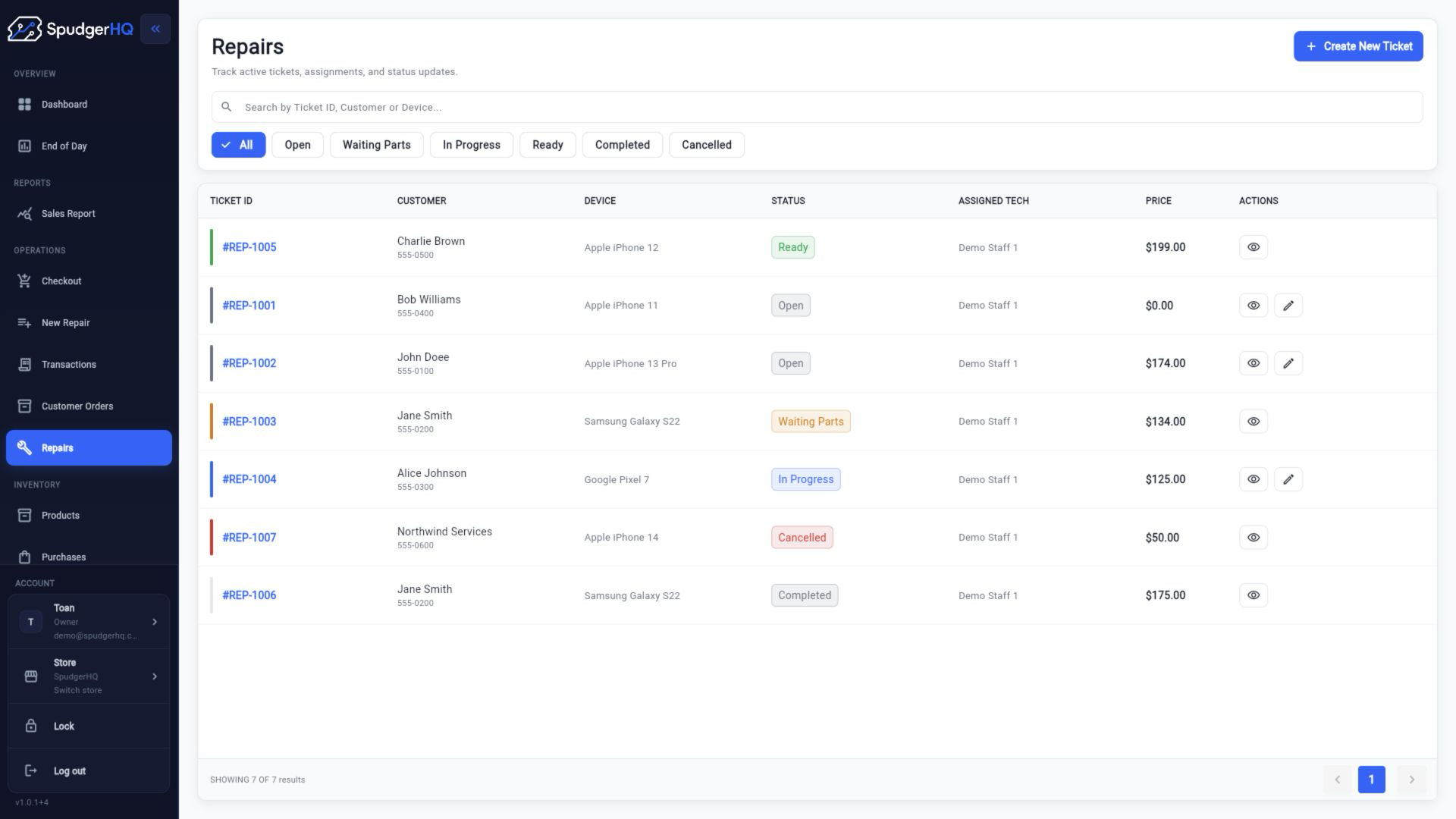Open ticket #REP-1006 link
1456x819 pixels.
[x=249, y=595]
